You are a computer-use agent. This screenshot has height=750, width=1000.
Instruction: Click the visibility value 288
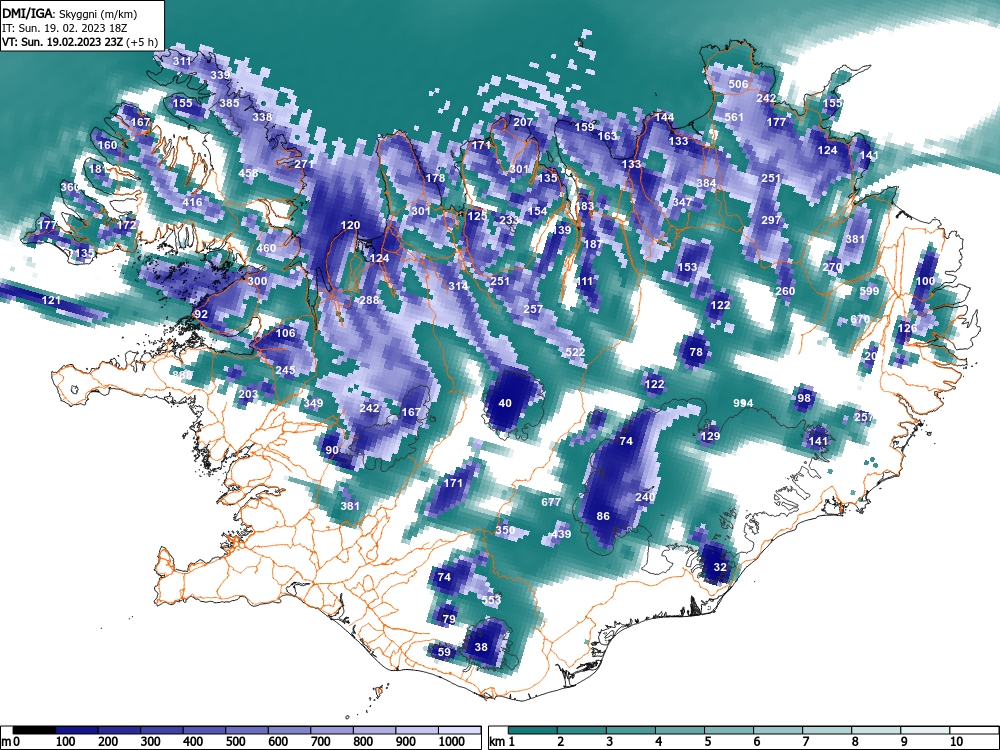click(x=369, y=300)
